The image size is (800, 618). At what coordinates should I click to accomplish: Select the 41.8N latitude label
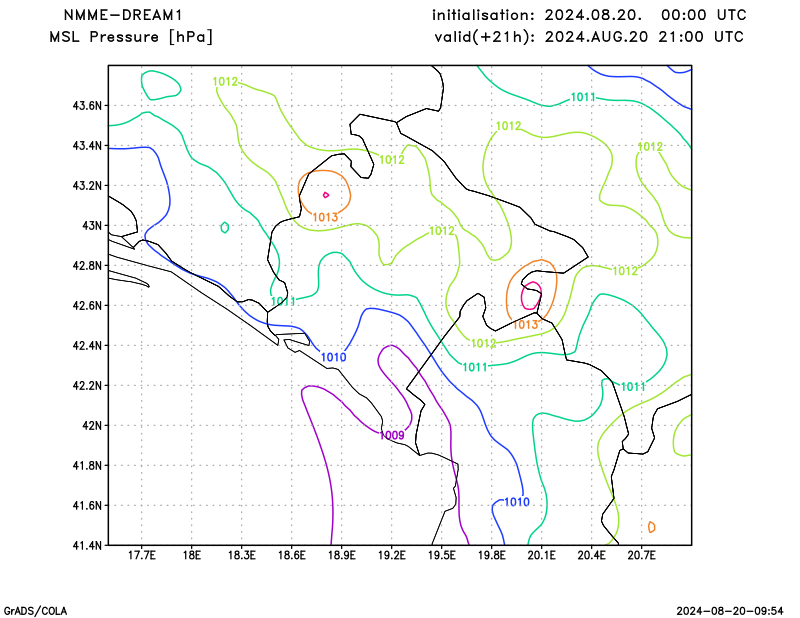(87, 465)
